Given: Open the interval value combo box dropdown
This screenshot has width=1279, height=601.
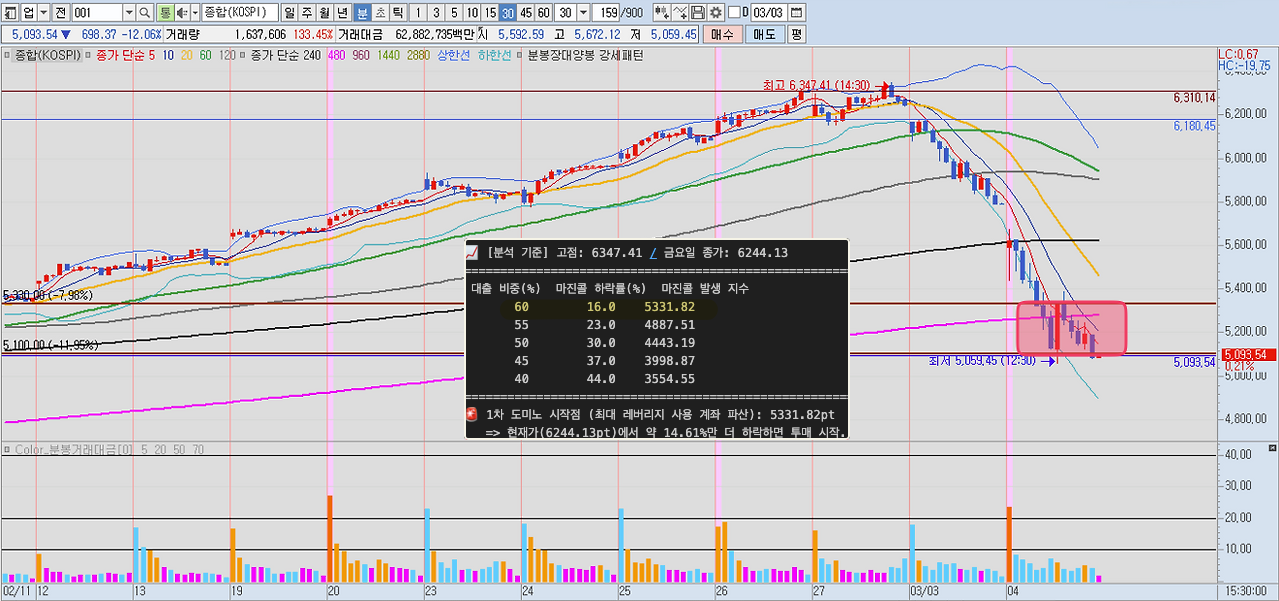Looking at the screenshot, I should coord(583,13).
